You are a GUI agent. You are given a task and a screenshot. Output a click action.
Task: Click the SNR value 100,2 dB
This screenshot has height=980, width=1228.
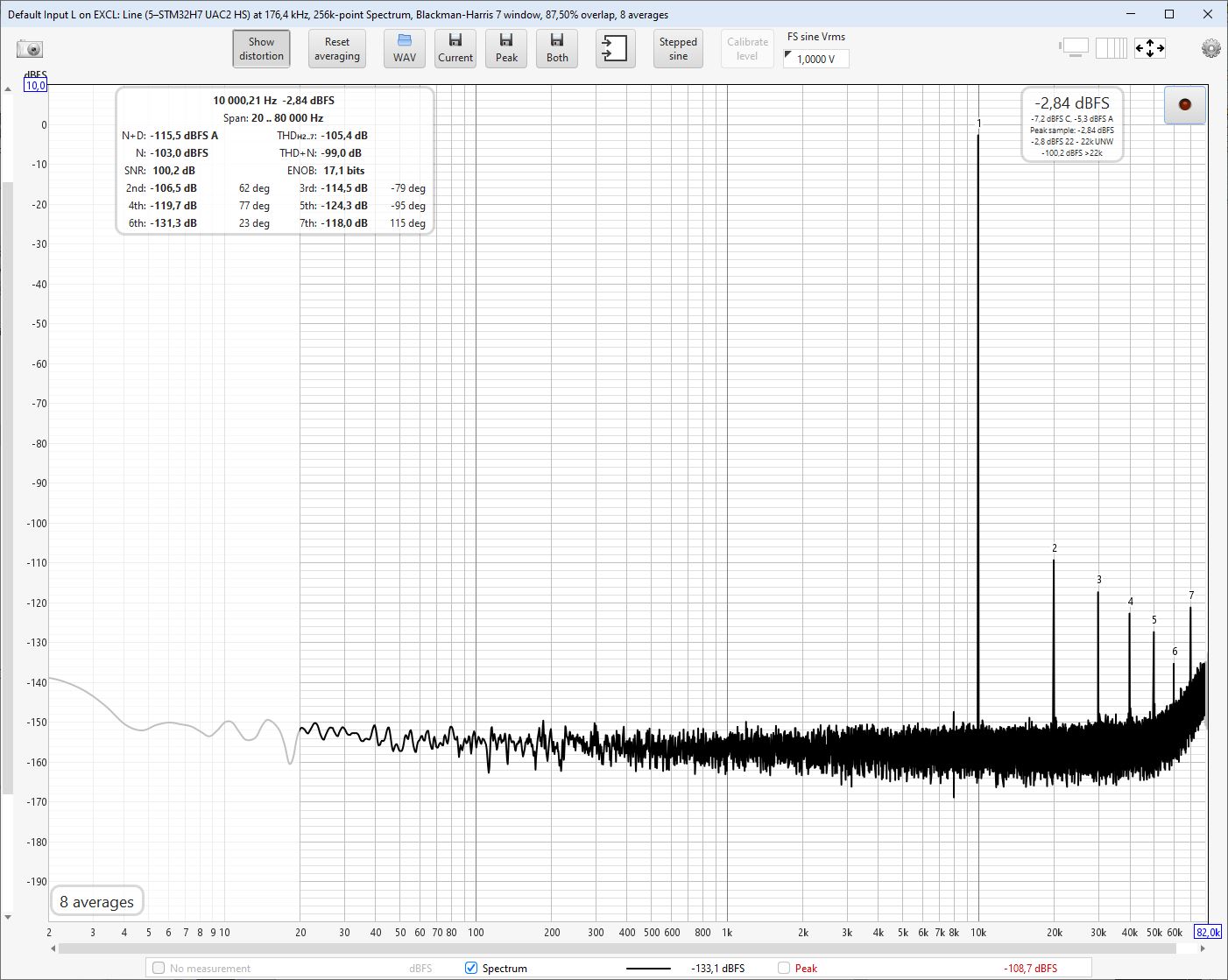click(173, 171)
